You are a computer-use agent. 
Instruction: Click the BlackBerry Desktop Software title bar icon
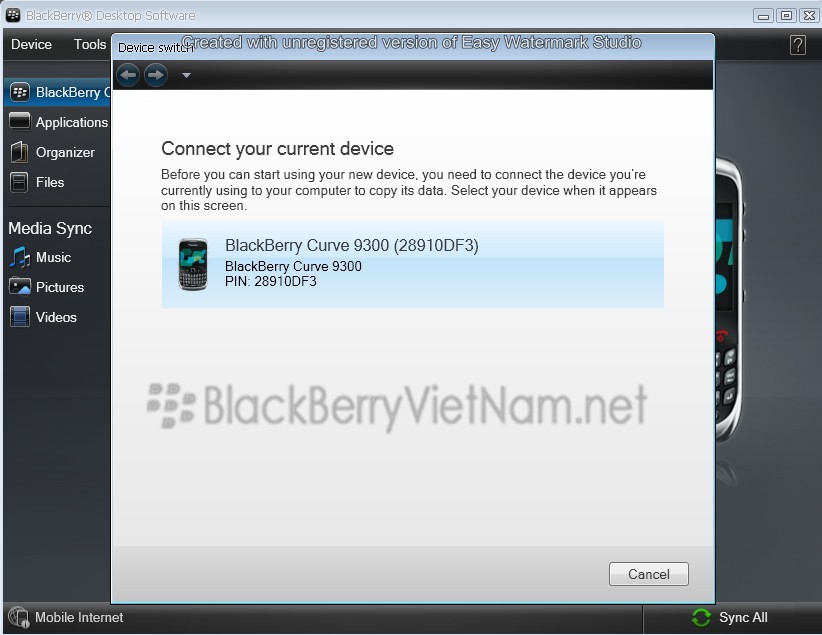click(x=13, y=15)
